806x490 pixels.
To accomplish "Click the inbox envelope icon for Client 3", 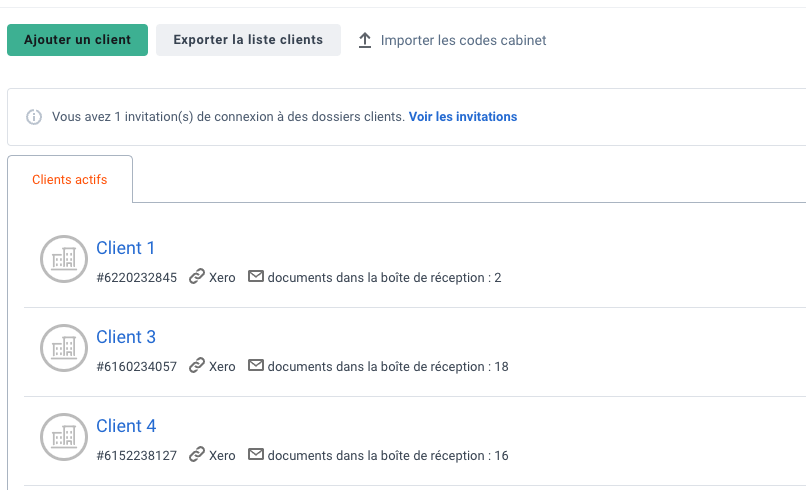I will tap(255, 366).
